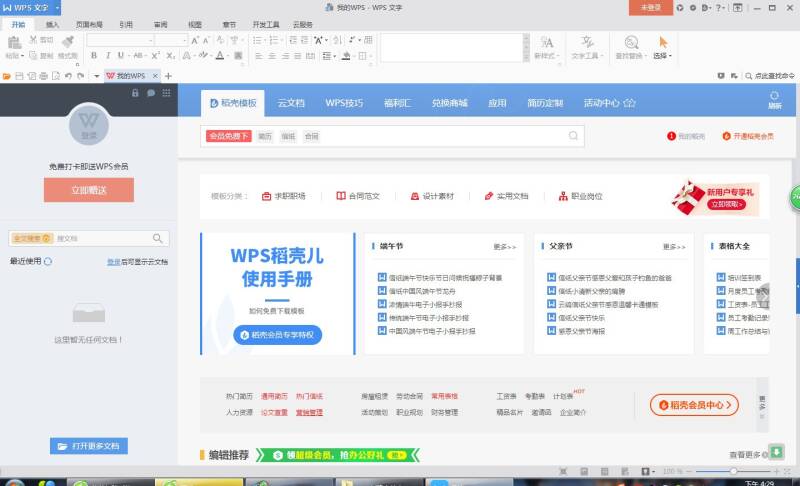Open the 引用 (References) ribbon tab

coord(126,24)
